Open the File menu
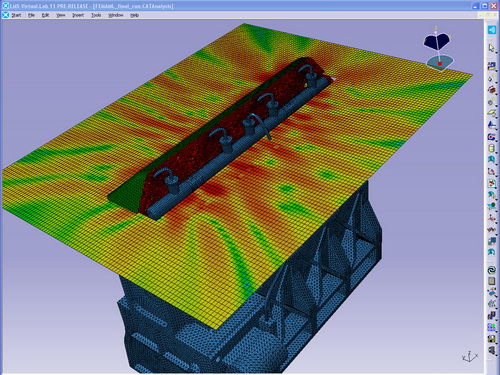500x375 pixels. click(31, 15)
